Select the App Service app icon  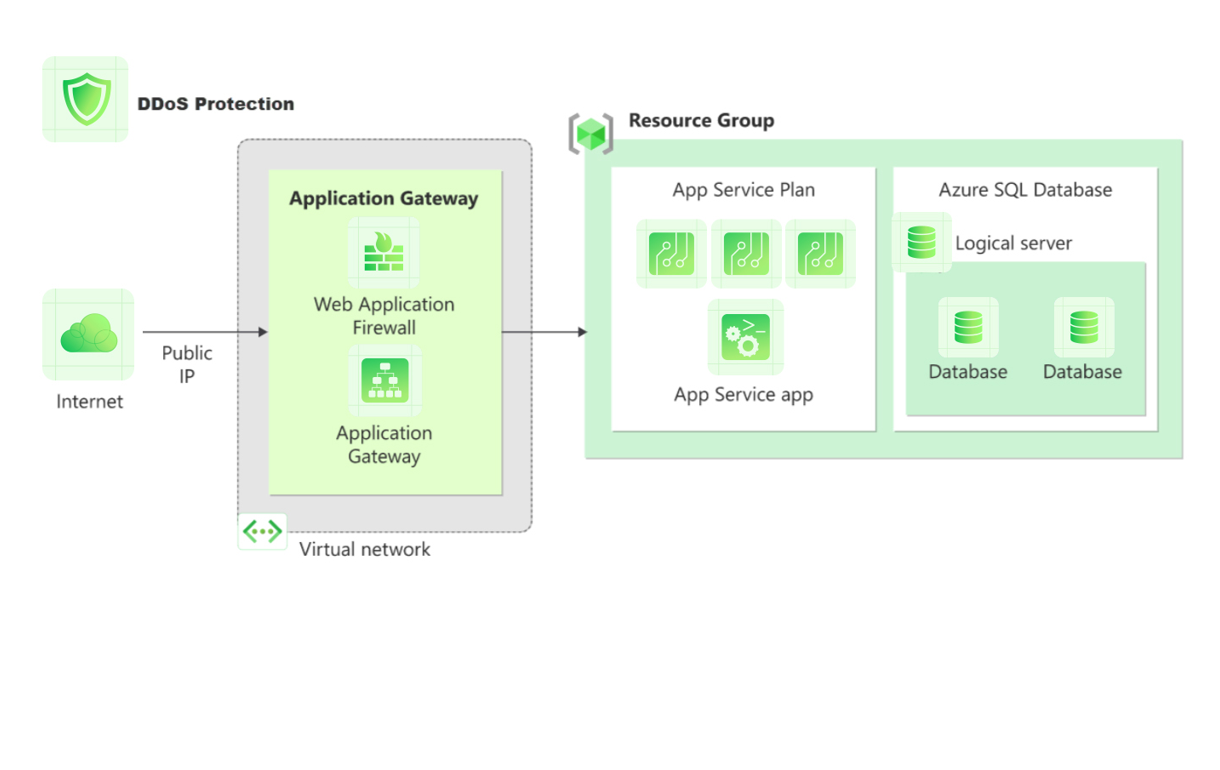(746, 337)
